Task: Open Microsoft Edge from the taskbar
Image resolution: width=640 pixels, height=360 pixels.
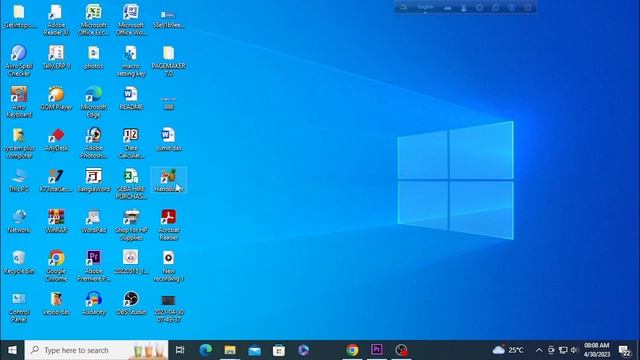Action: pos(205,350)
